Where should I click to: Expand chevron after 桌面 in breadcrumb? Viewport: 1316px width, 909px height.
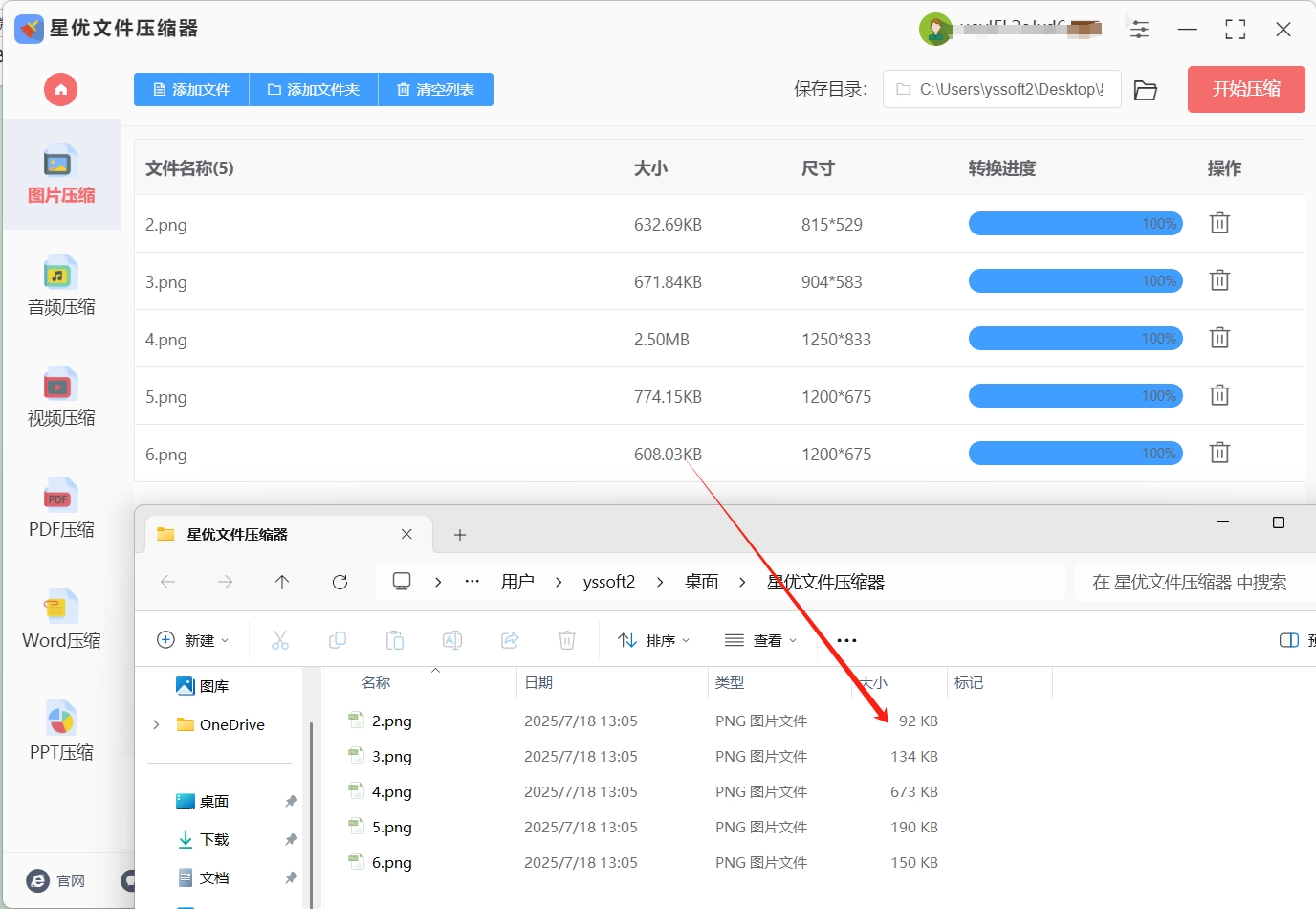[742, 582]
